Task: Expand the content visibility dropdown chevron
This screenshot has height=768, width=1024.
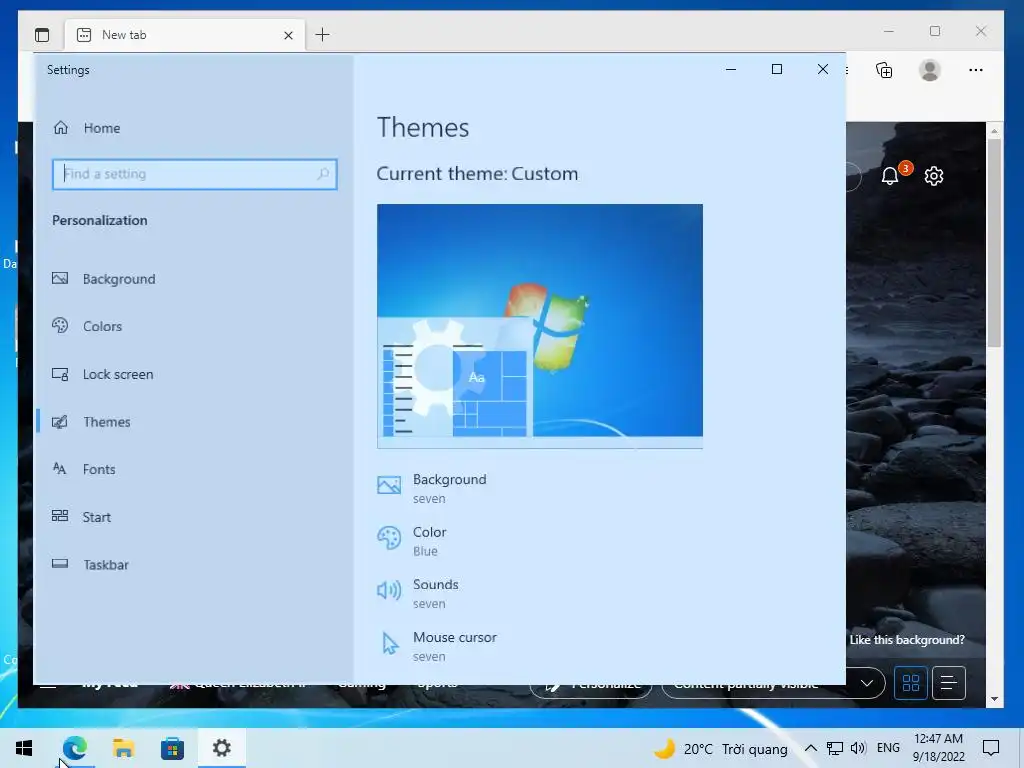Action: (x=867, y=683)
